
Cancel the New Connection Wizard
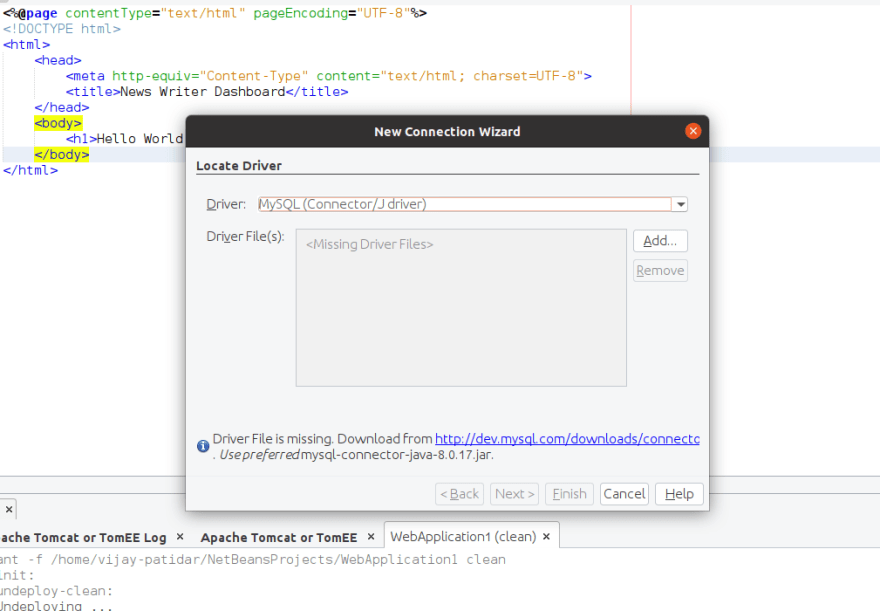click(624, 494)
